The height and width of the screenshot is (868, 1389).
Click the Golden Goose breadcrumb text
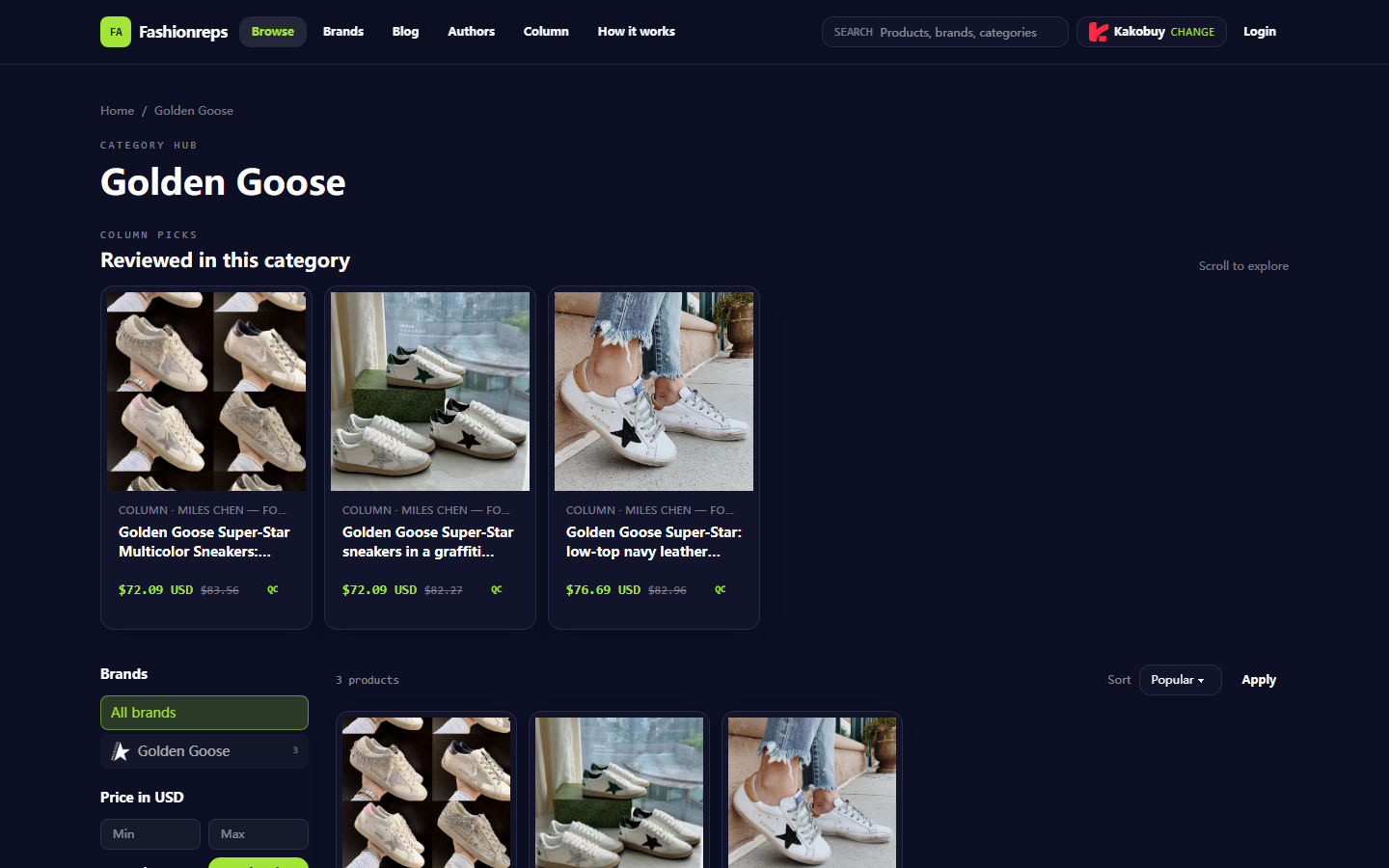tap(194, 111)
